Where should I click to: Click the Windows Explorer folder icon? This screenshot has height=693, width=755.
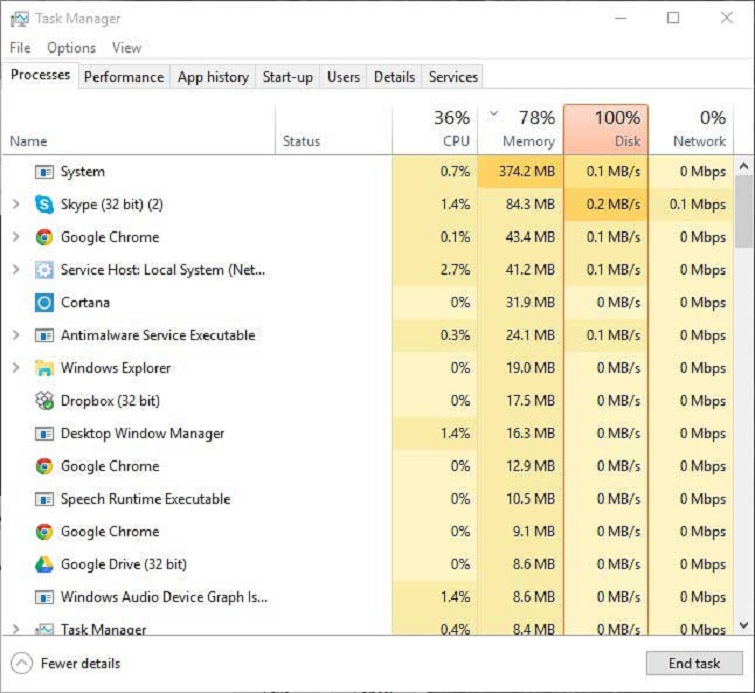[44, 368]
